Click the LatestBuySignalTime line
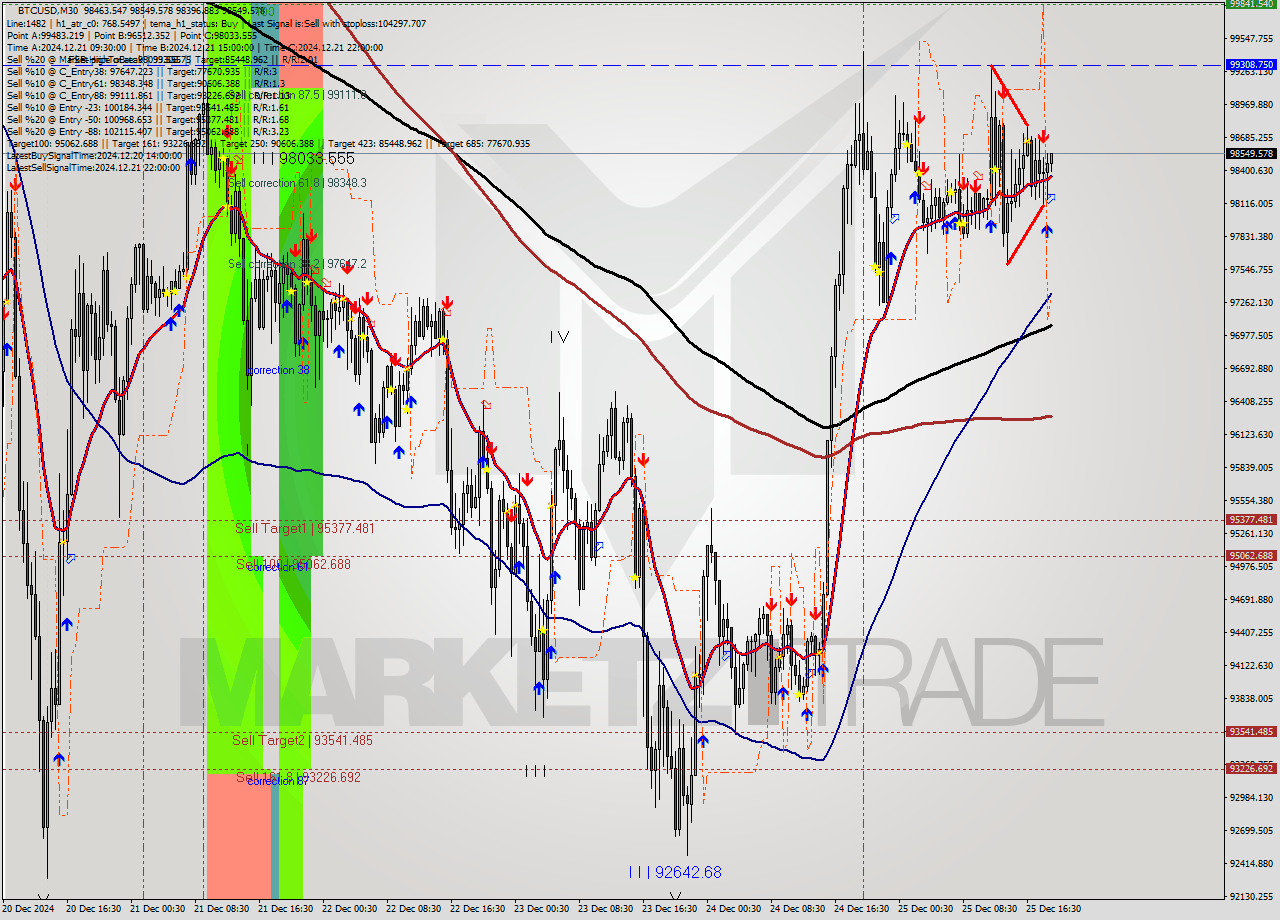 pyautogui.click(x=94, y=155)
